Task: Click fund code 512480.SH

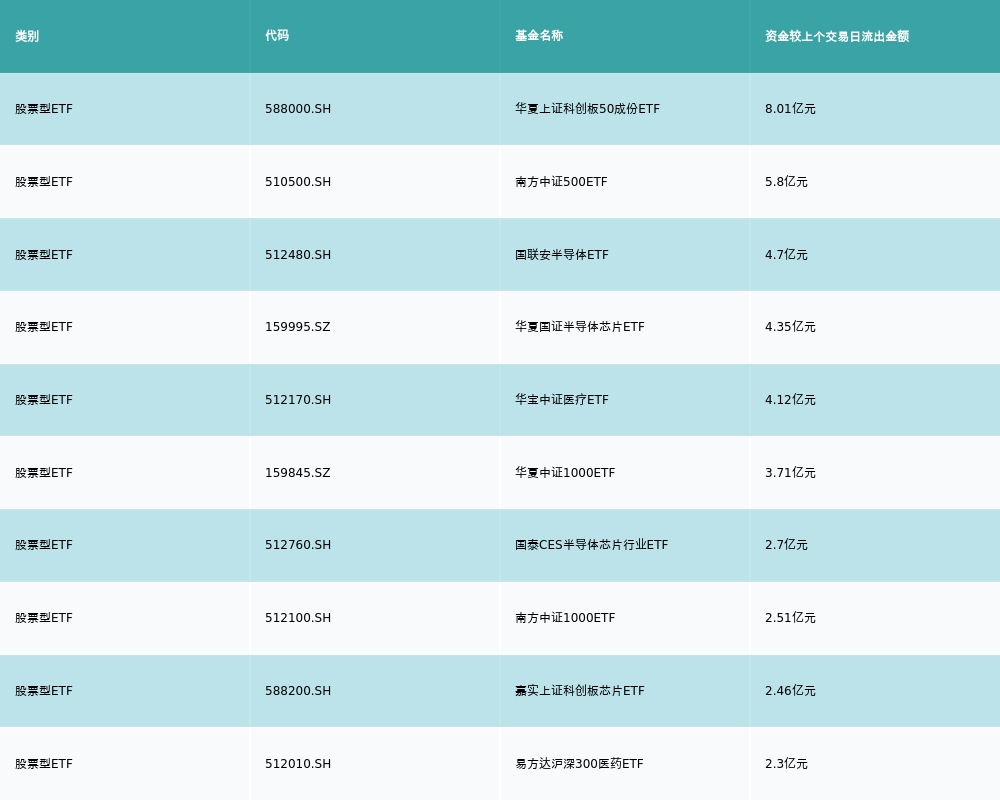Action: pos(298,255)
